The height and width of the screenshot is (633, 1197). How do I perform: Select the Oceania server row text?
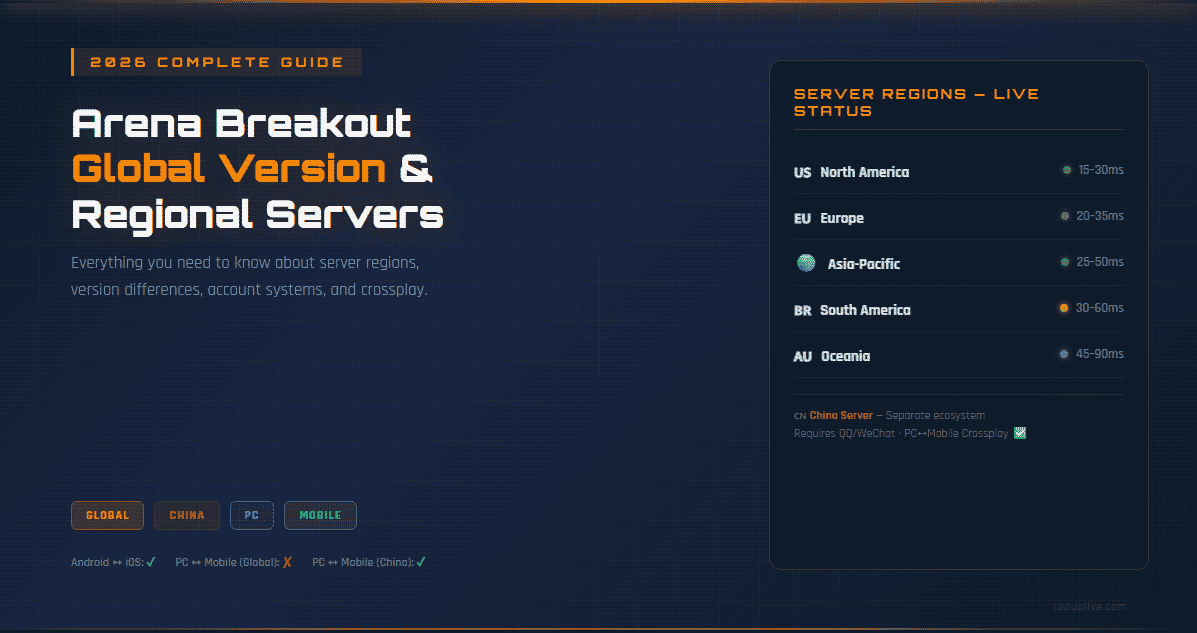click(x=845, y=356)
